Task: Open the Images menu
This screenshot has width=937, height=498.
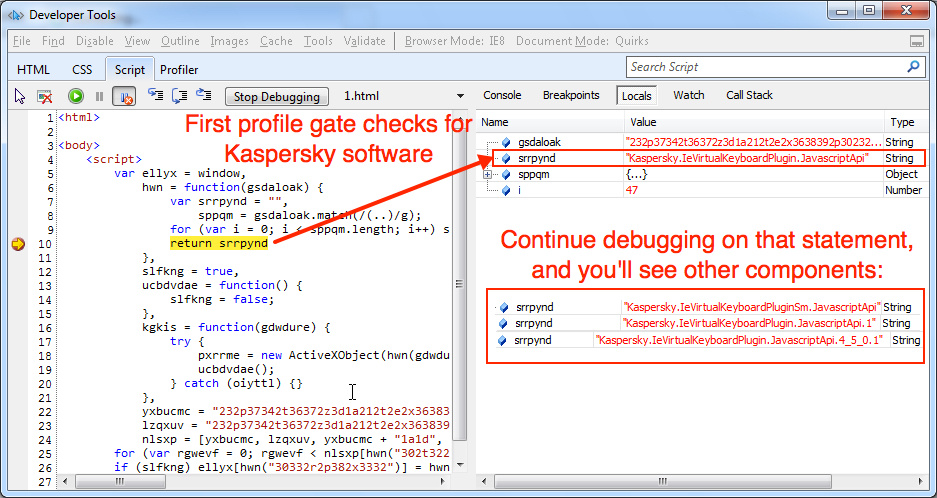Action: [229, 41]
